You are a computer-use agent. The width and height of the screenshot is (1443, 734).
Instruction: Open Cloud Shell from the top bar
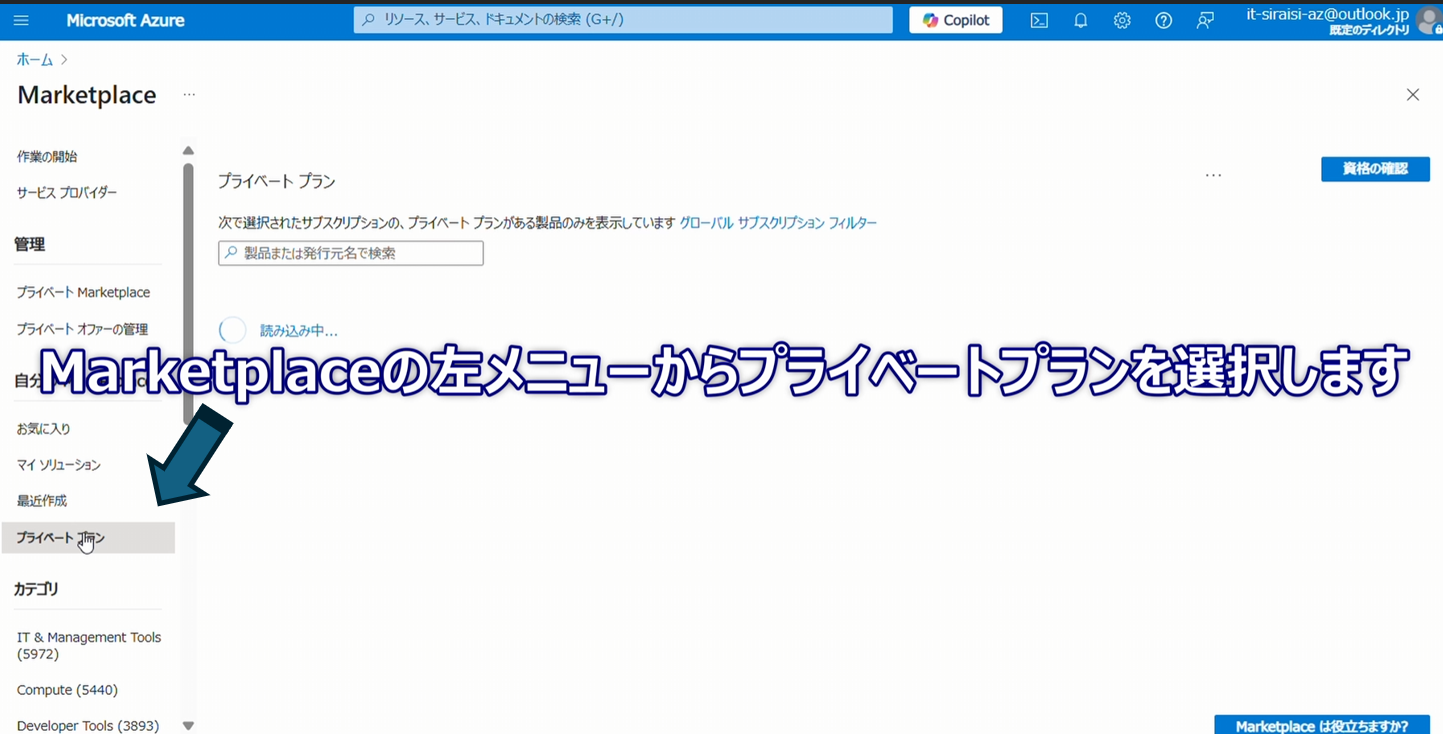click(x=1038, y=20)
